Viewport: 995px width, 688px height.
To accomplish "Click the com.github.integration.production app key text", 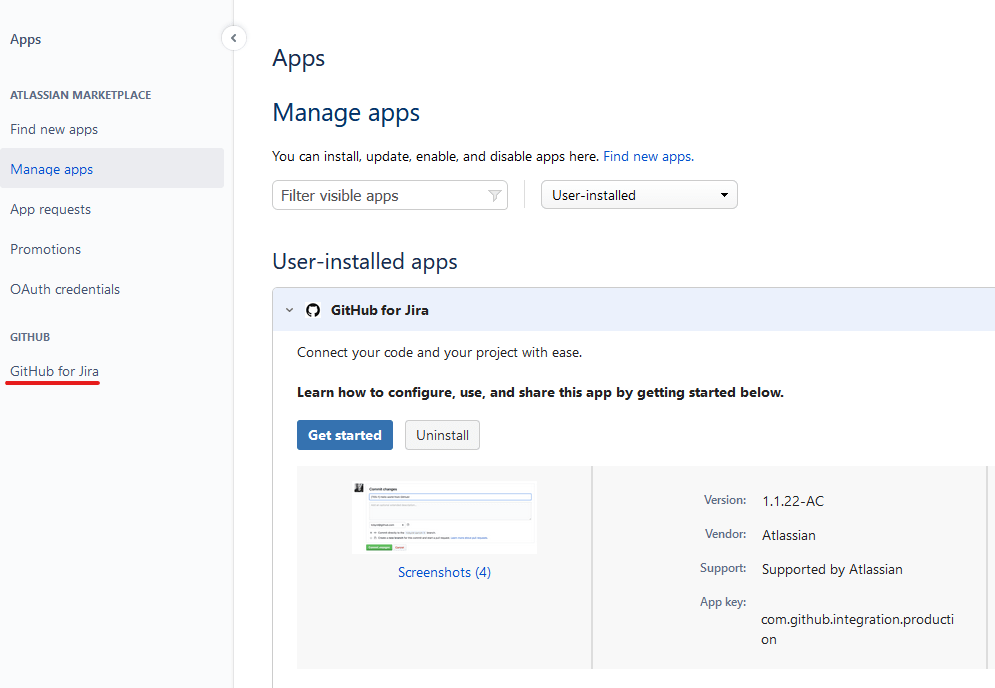I will [x=857, y=629].
